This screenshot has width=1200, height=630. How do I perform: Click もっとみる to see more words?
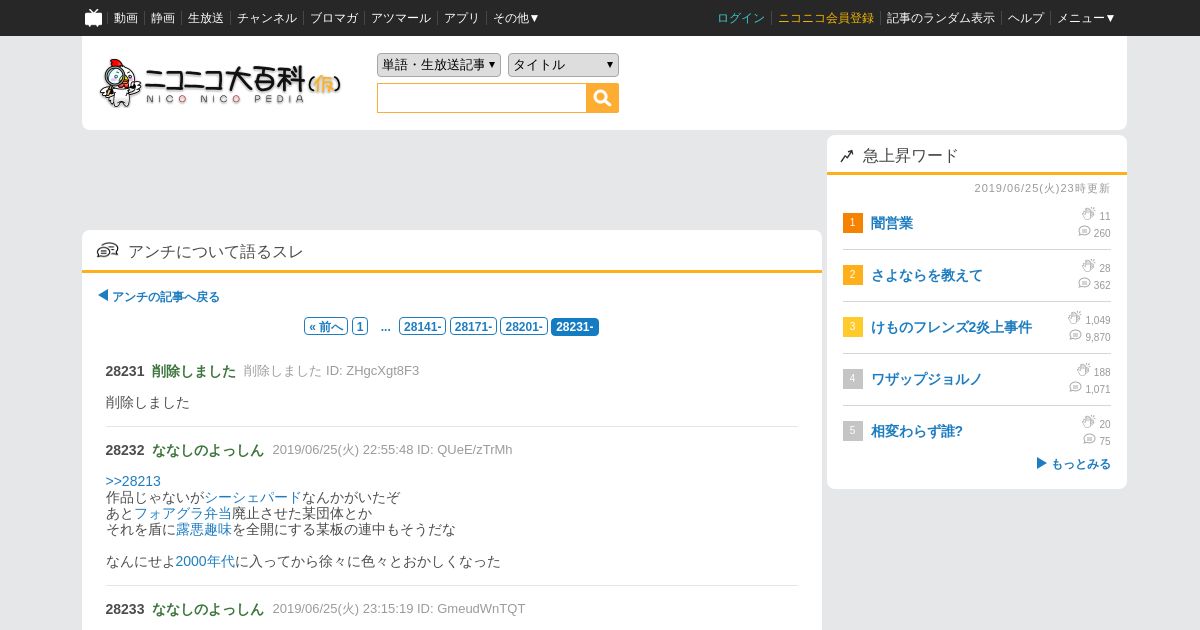point(1073,464)
